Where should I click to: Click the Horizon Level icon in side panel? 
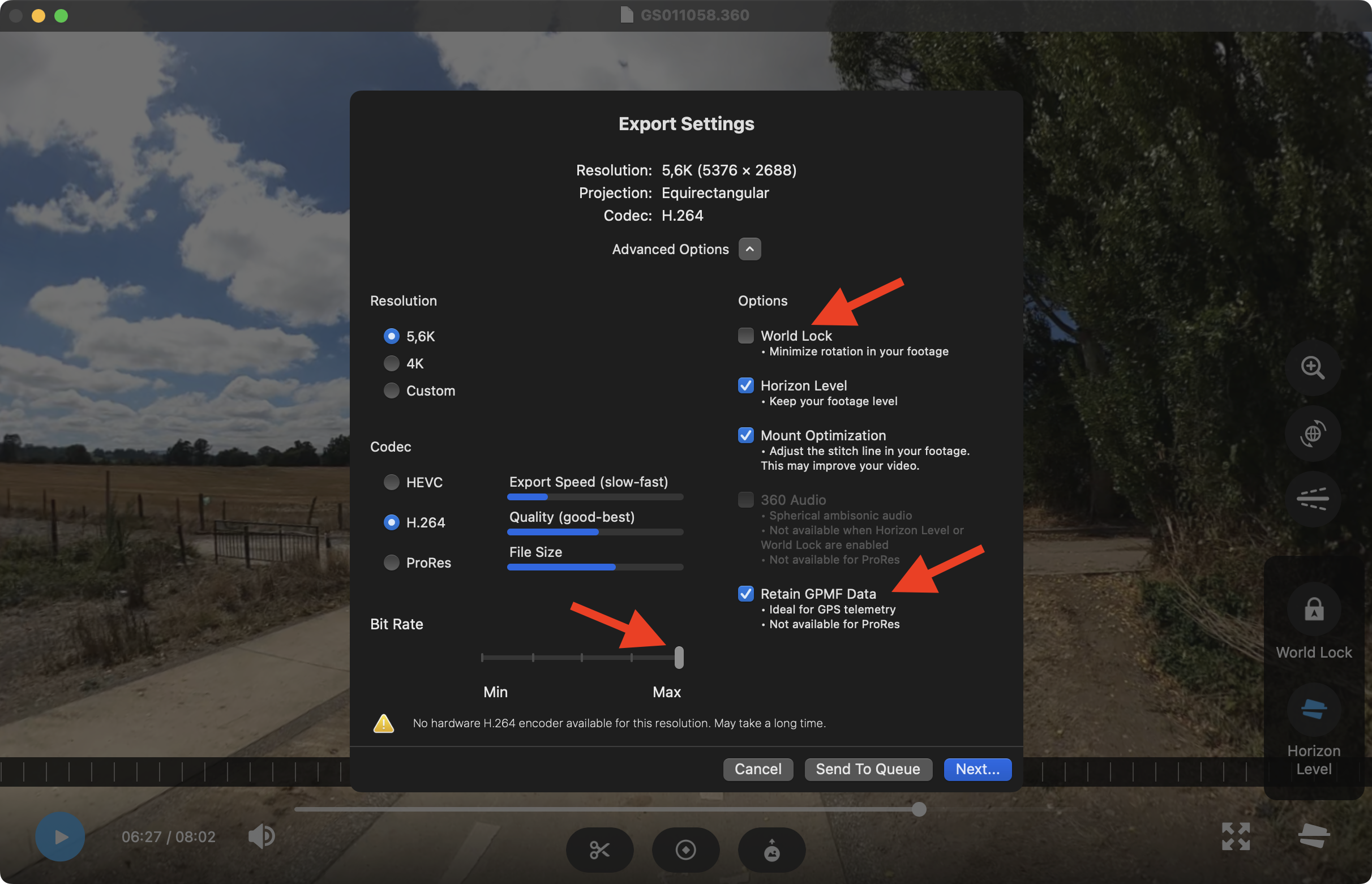(1314, 710)
